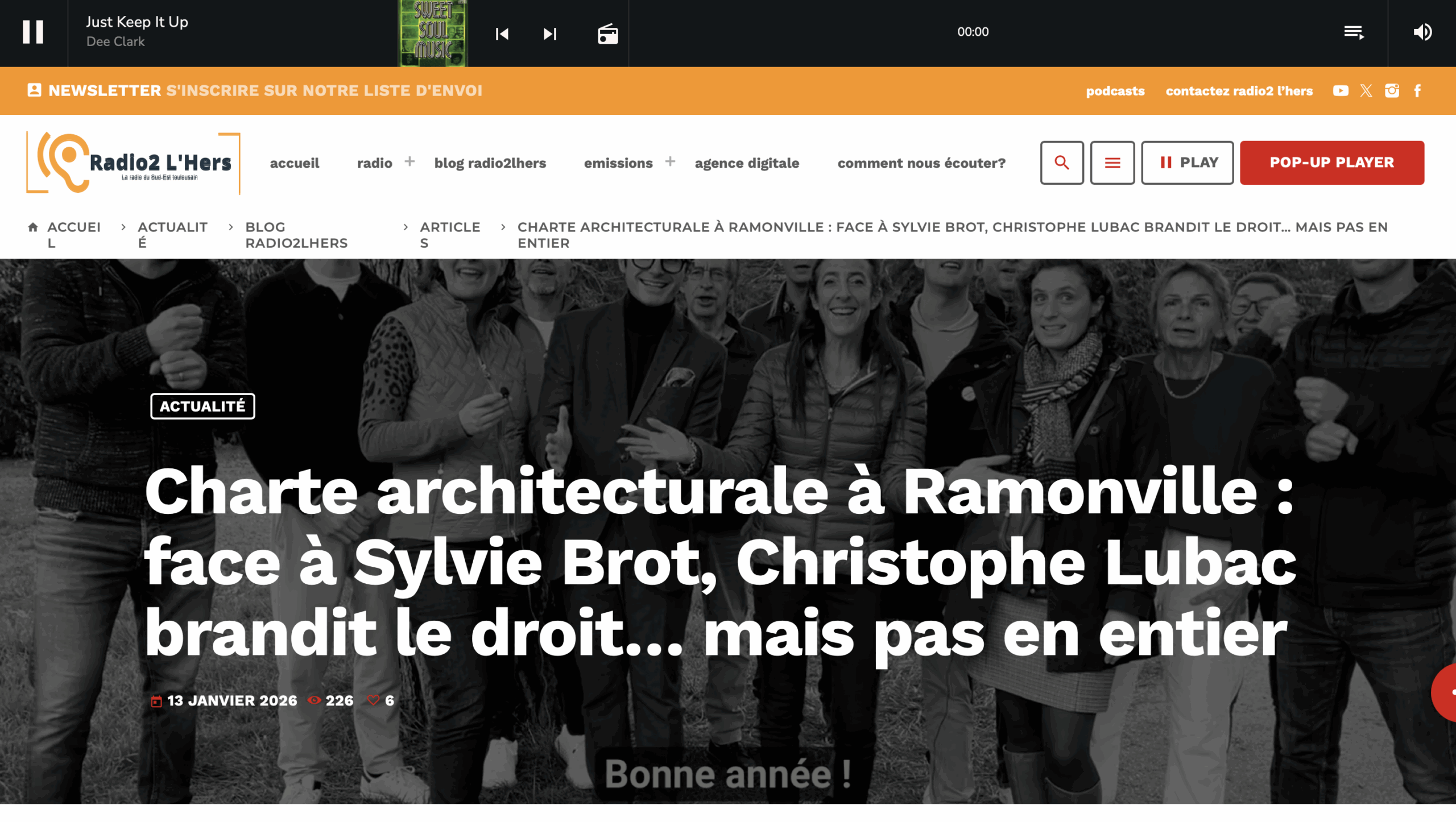Toggle the PLAY button in the navigation
This screenshot has width=1456, height=822.
pos(1187,163)
